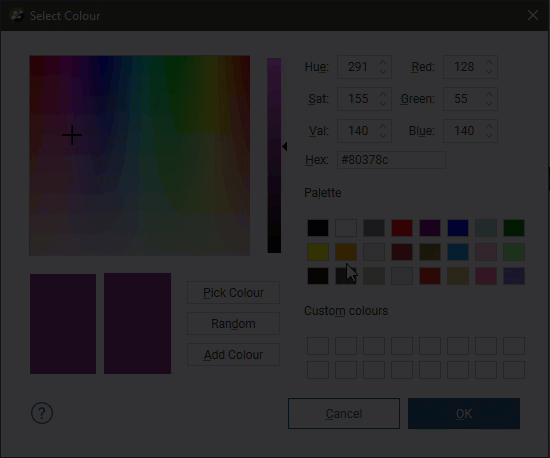Click the vertical value brightness slider strip

(274, 155)
